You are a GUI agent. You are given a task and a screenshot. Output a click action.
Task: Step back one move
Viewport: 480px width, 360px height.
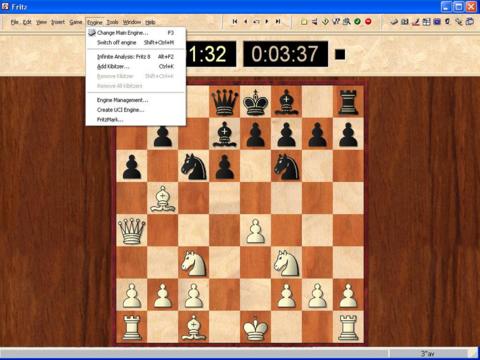click(x=246, y=22)
